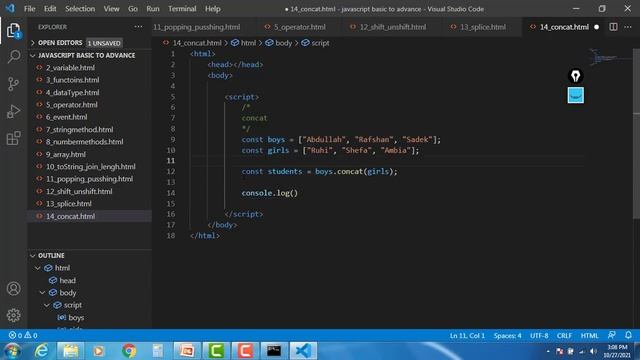The width and height of the screenshot is (640, 360).
Task: Open File Explorer from taskbar
Action: (71, 351)
